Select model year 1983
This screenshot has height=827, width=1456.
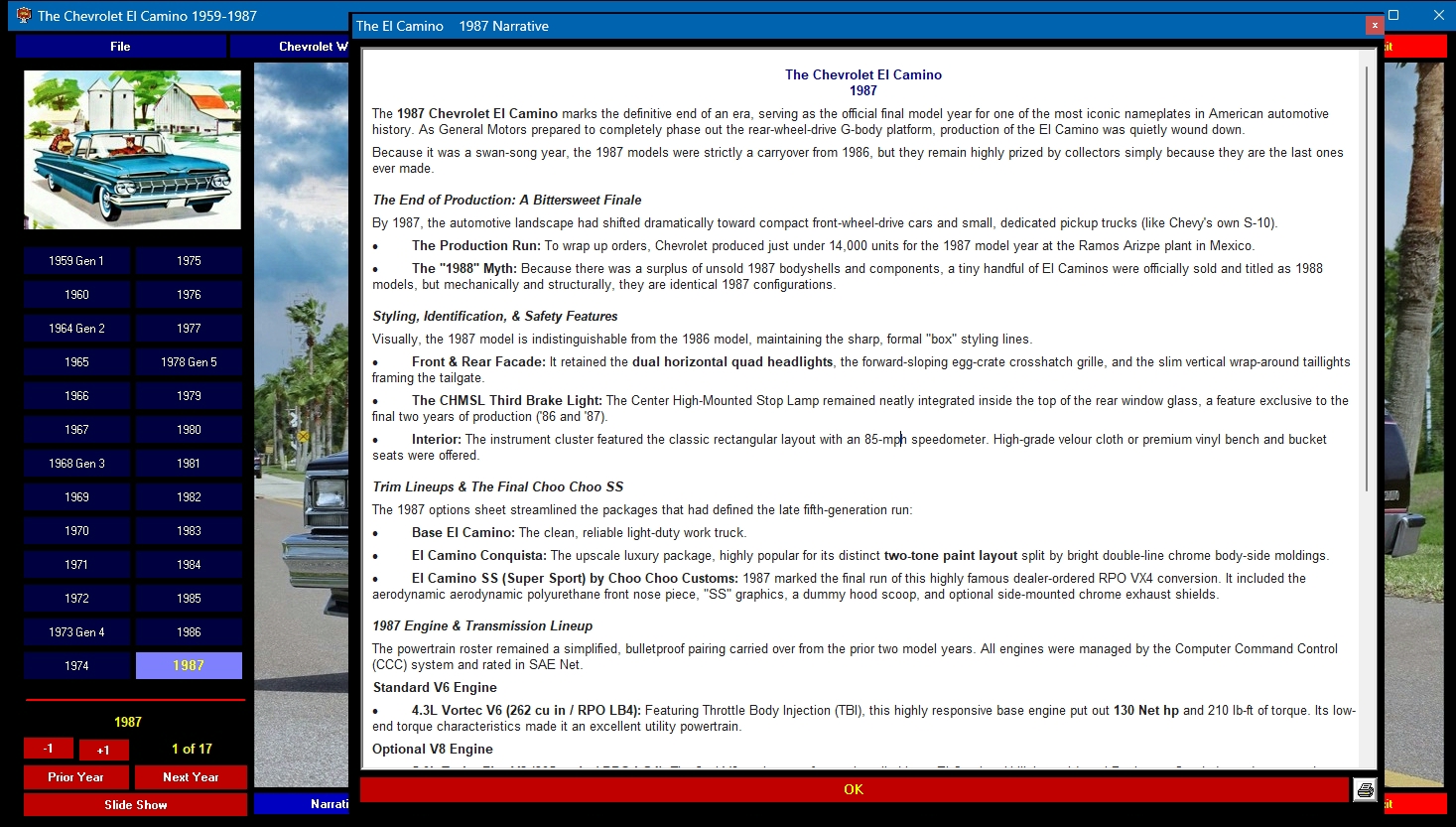click(x=189, y=531)
